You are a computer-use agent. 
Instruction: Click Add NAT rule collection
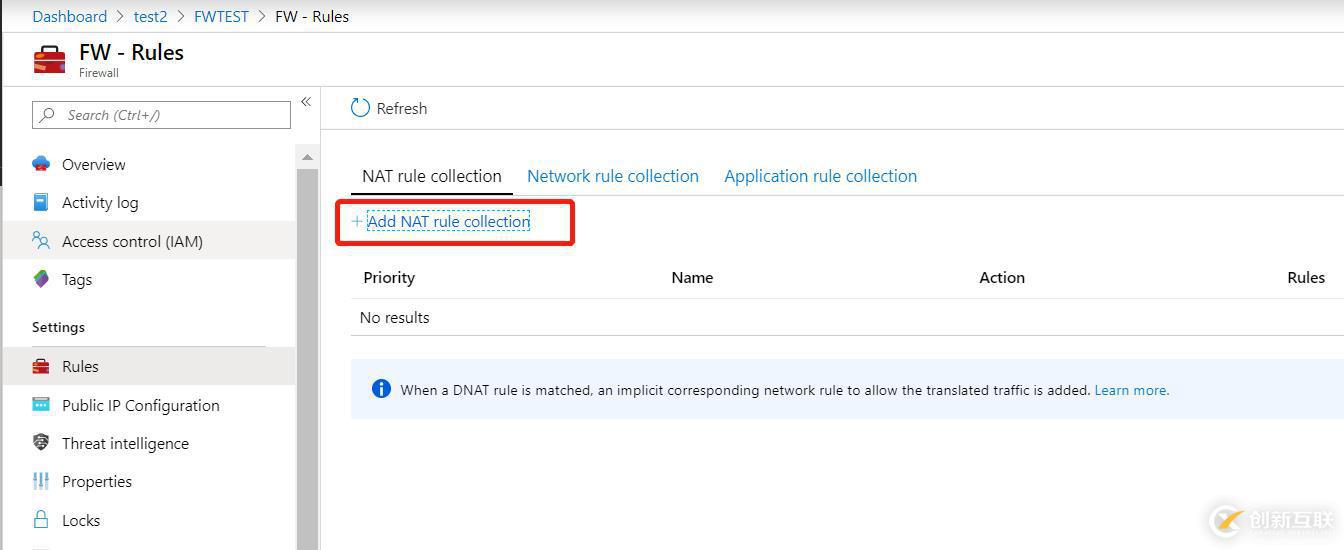448,221
